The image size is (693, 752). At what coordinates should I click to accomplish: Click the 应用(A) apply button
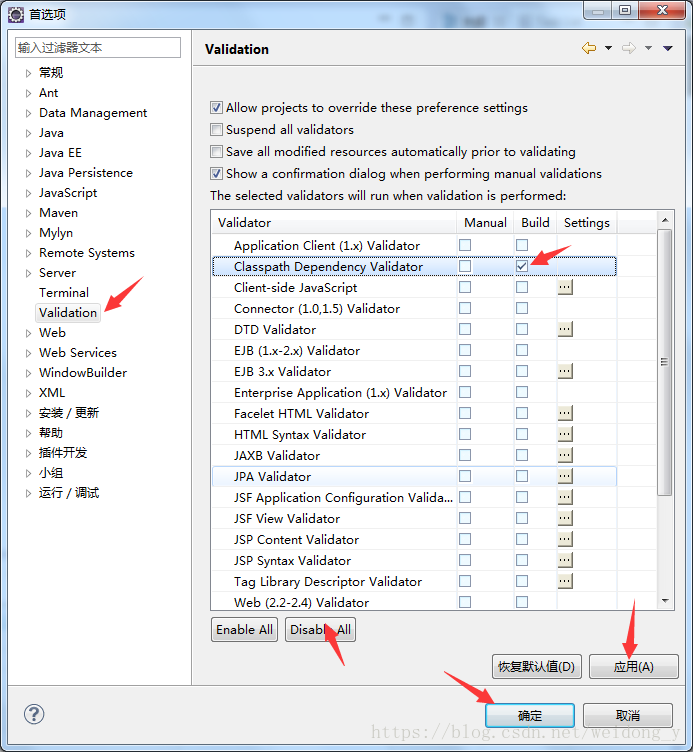[634, 667]
